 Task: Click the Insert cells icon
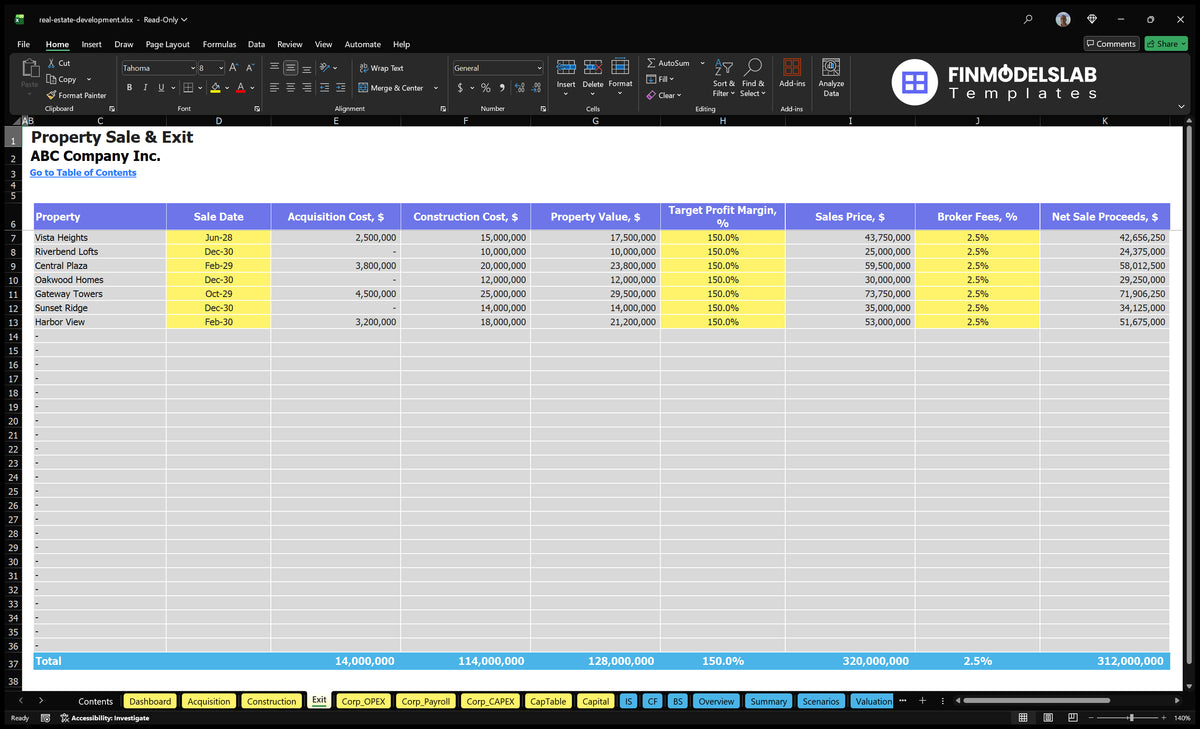[566, 67]
